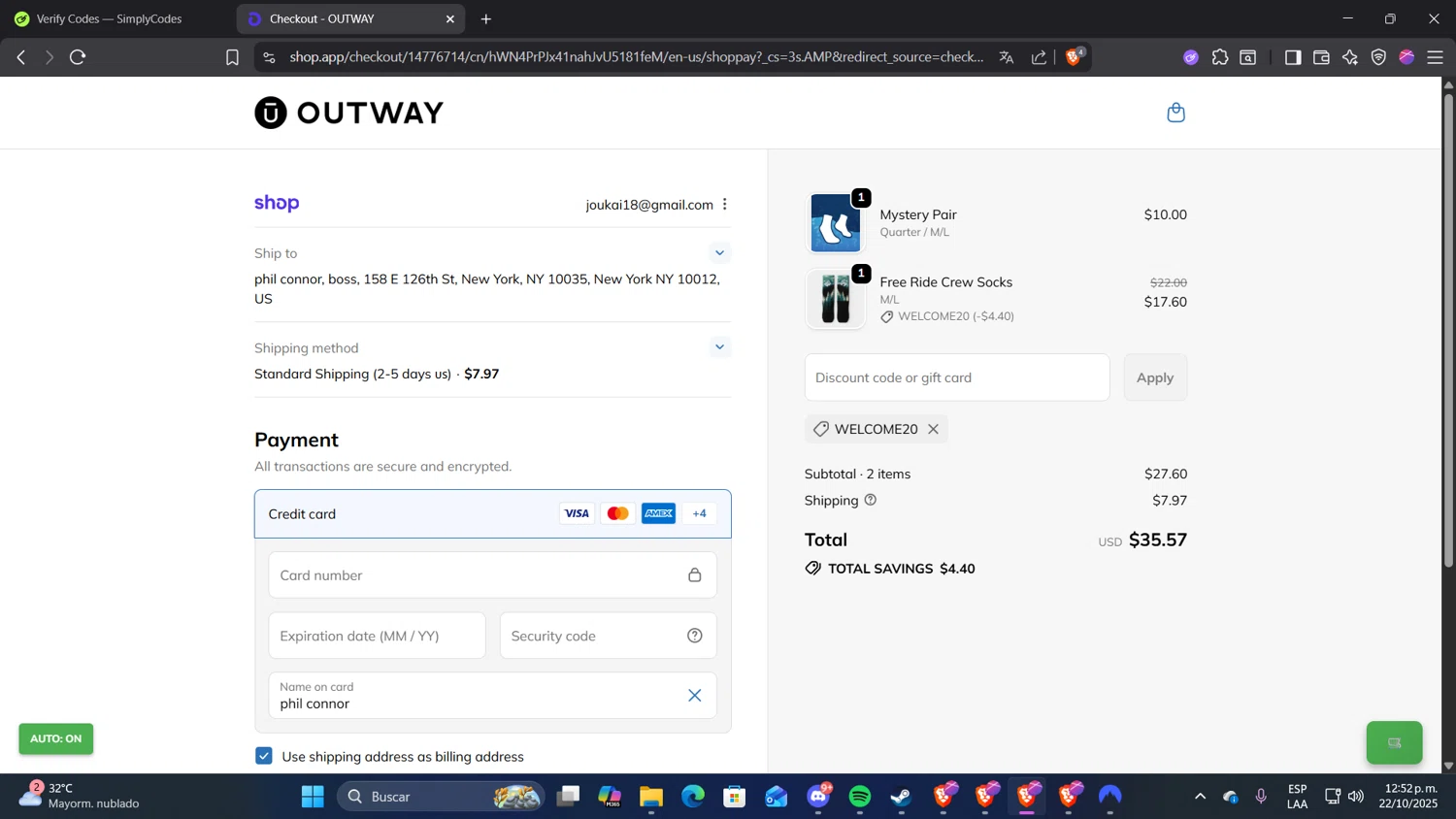Image resolution: width=1456 pixels, height=819 pixels.
Task: Open account options menu beside email
Action: [x=725, y=204]
